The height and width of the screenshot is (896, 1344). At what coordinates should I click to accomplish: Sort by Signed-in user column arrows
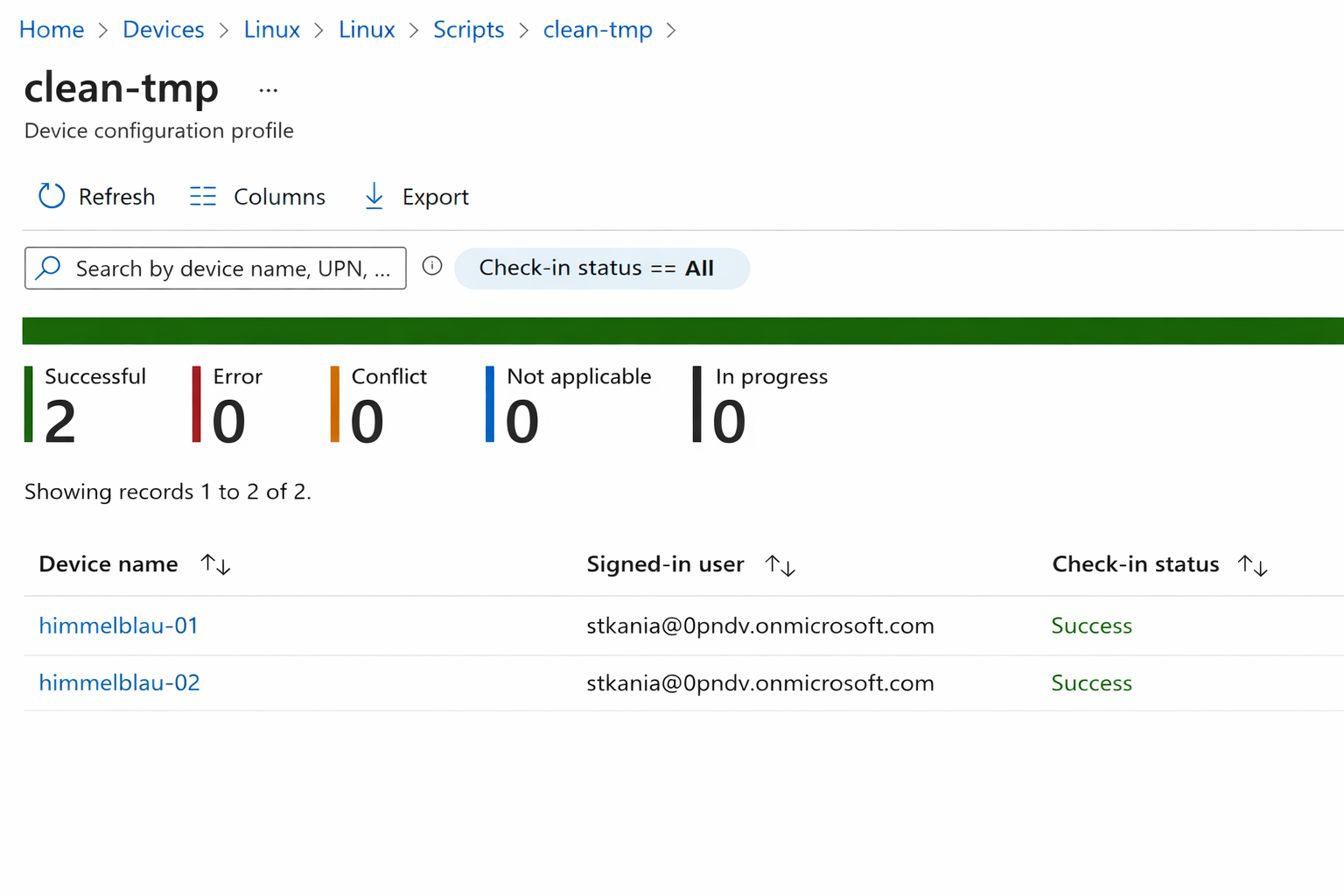(780, 565)
